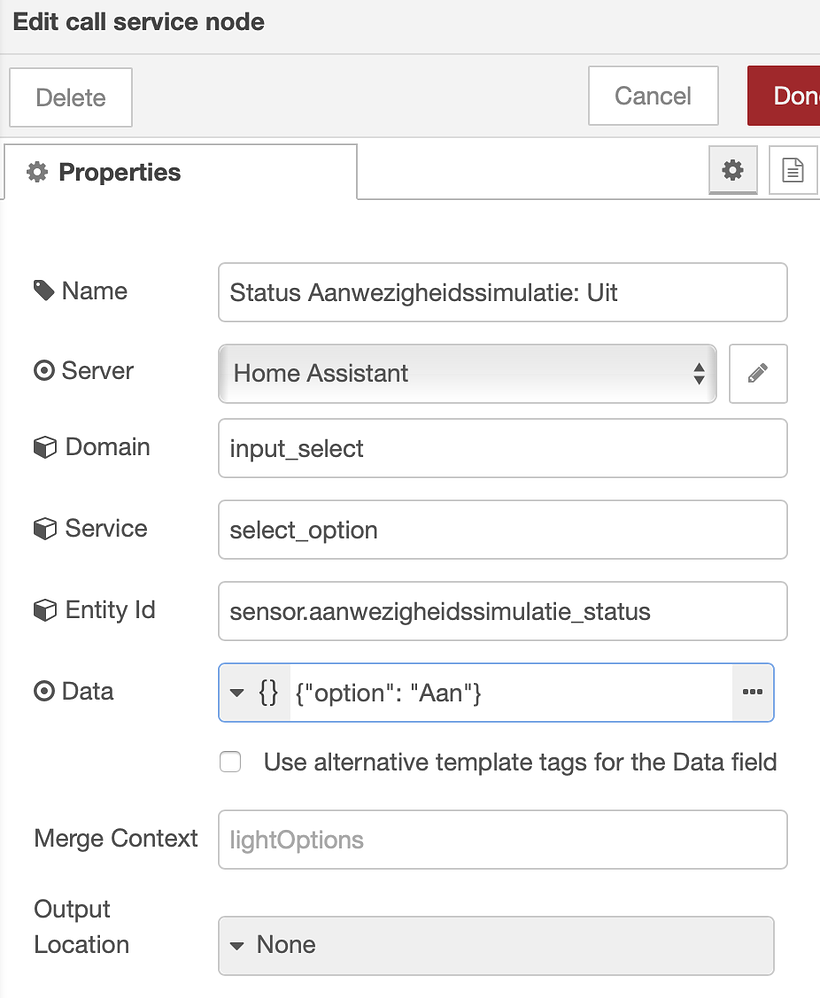Click the pencil icon to edit the server
The image size is (820, 998).
click(757, 373)
